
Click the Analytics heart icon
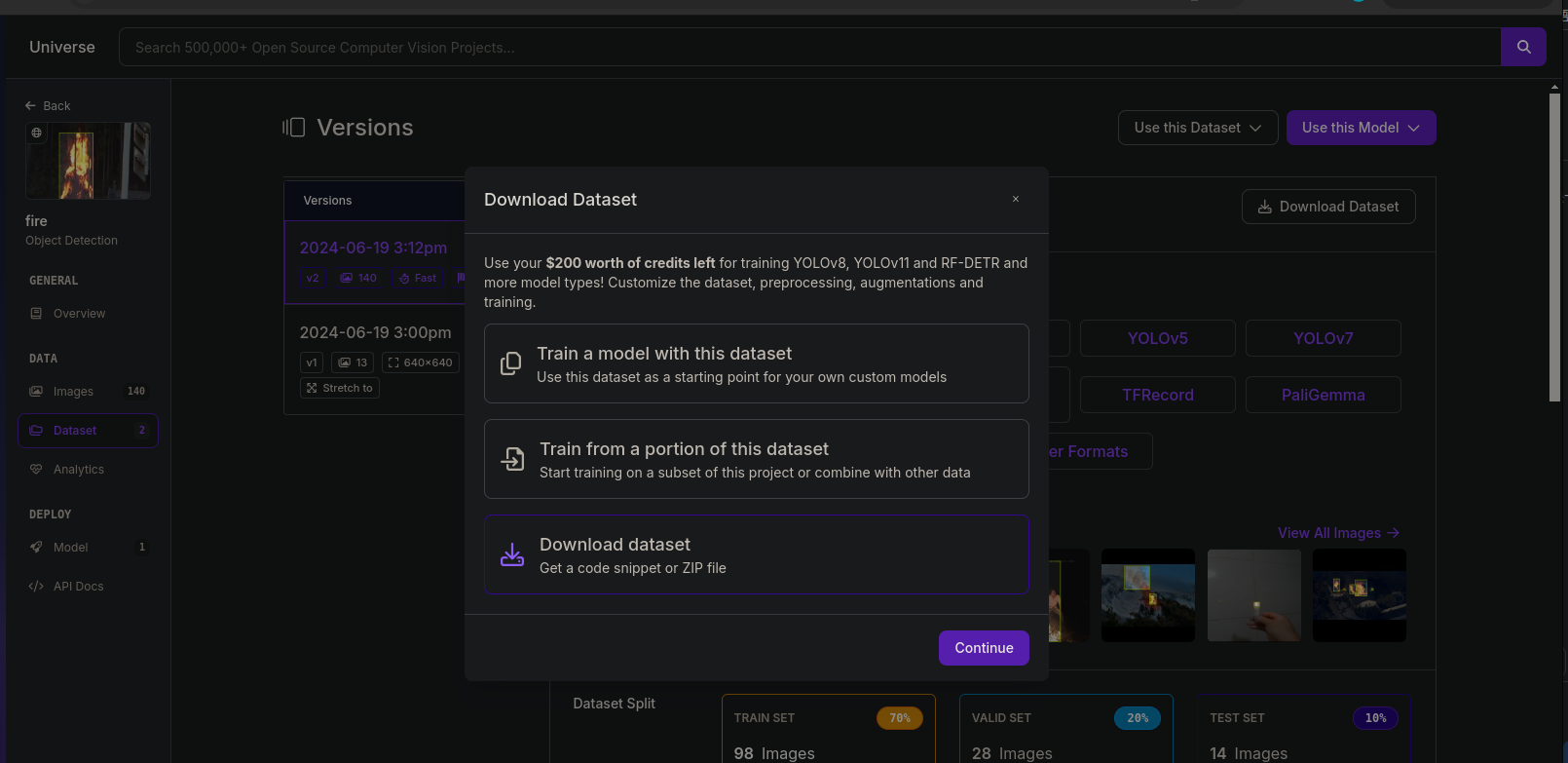[36, 470]
